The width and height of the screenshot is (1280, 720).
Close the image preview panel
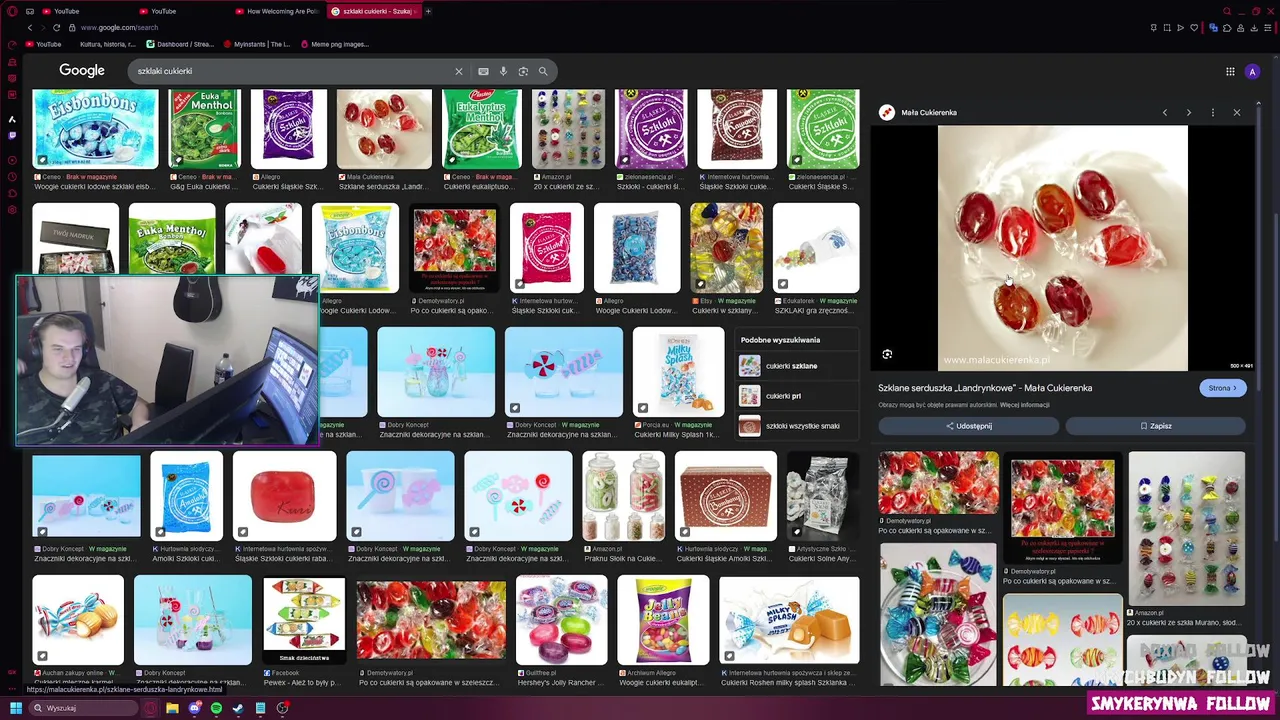1237,112
